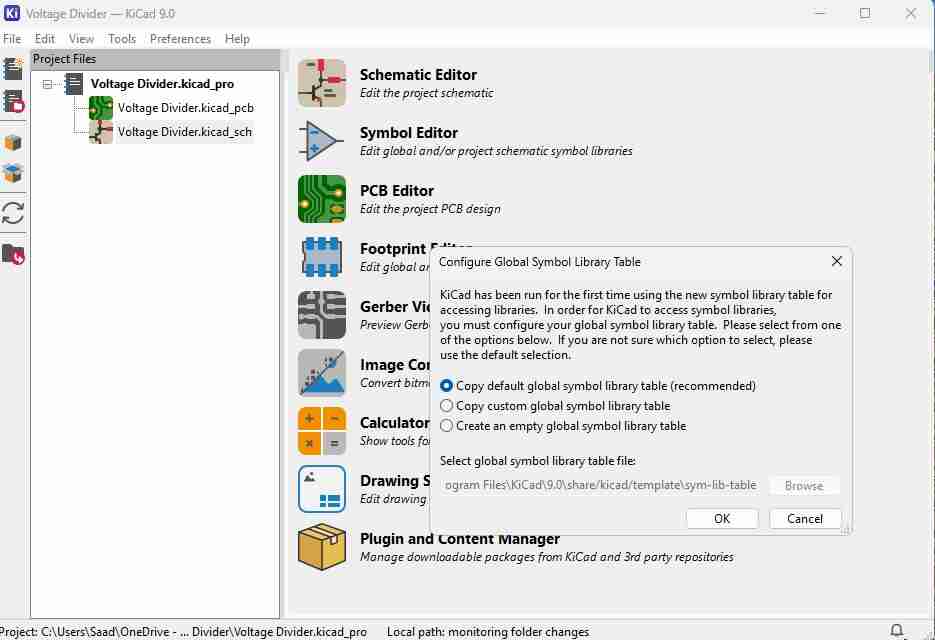Select Voltage Divider.kicad_sch in project tree
The height and width of the screenshot is (640, 935).
tap(184, 132)
